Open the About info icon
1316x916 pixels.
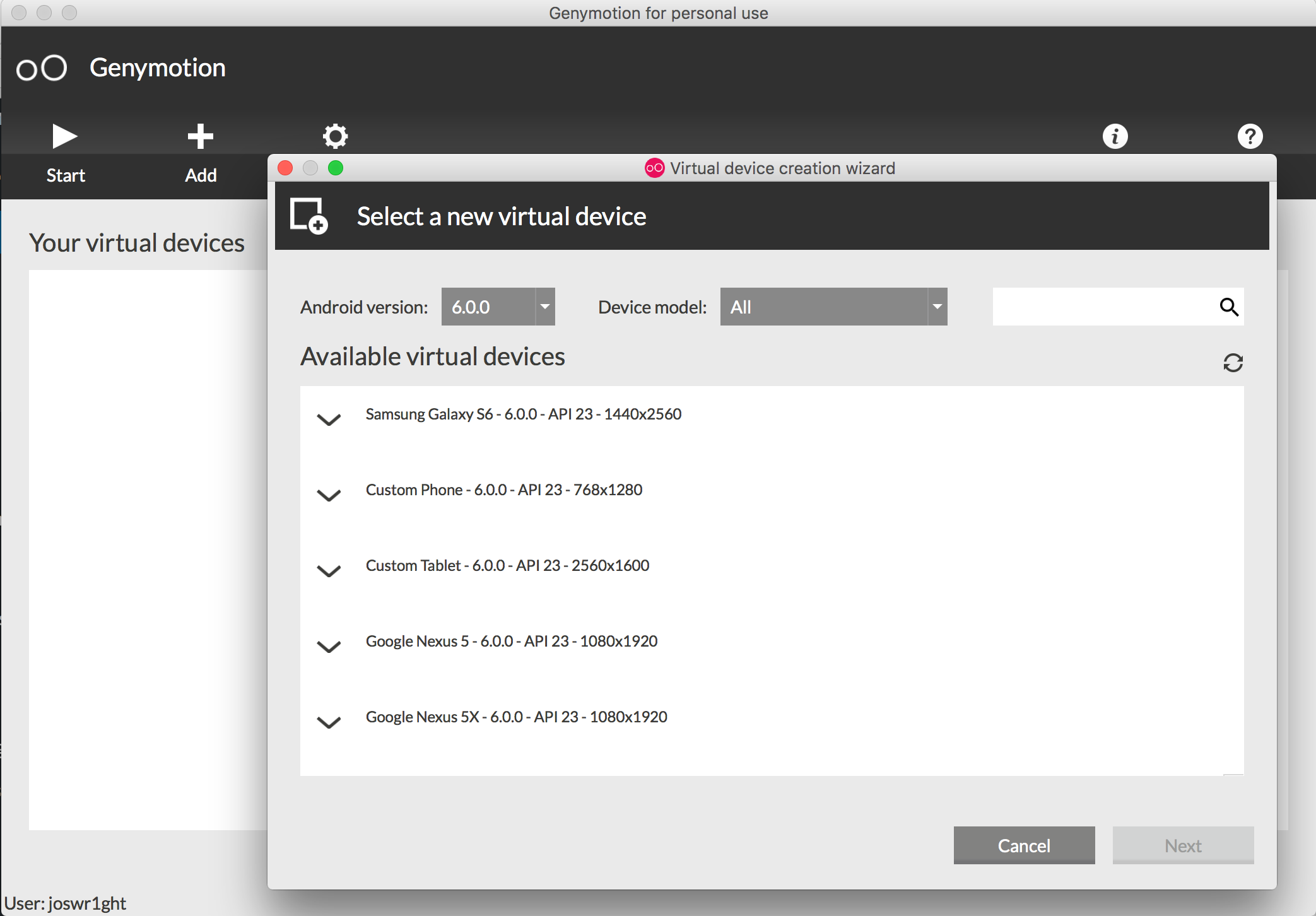coord(1115,136)
